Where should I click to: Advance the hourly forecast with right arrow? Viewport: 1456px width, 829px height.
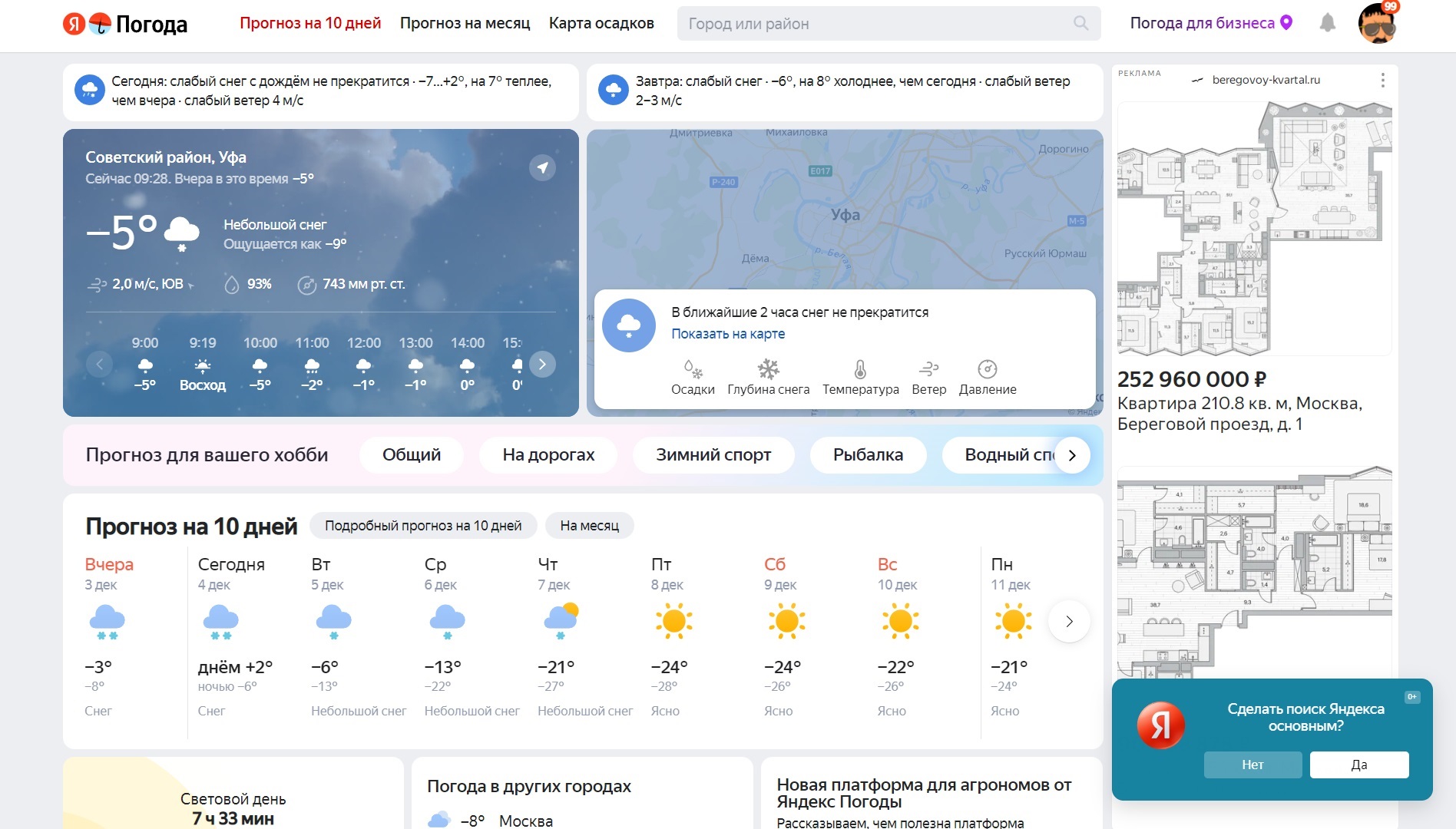[542, 364]
